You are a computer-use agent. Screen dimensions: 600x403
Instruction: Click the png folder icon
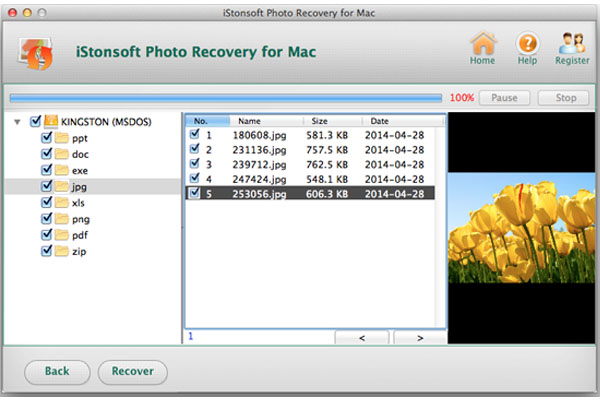(x=62, y=219)
